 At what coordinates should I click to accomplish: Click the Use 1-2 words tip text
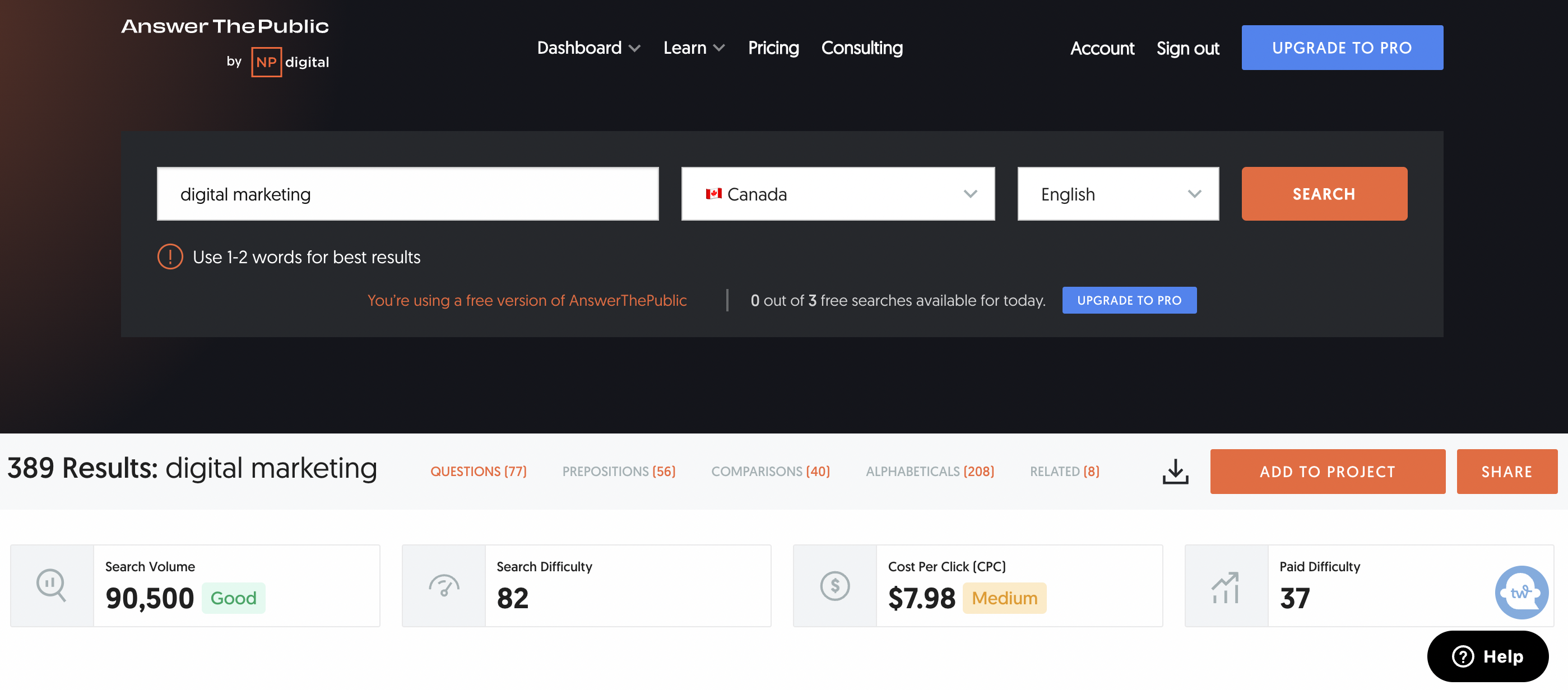306,258
